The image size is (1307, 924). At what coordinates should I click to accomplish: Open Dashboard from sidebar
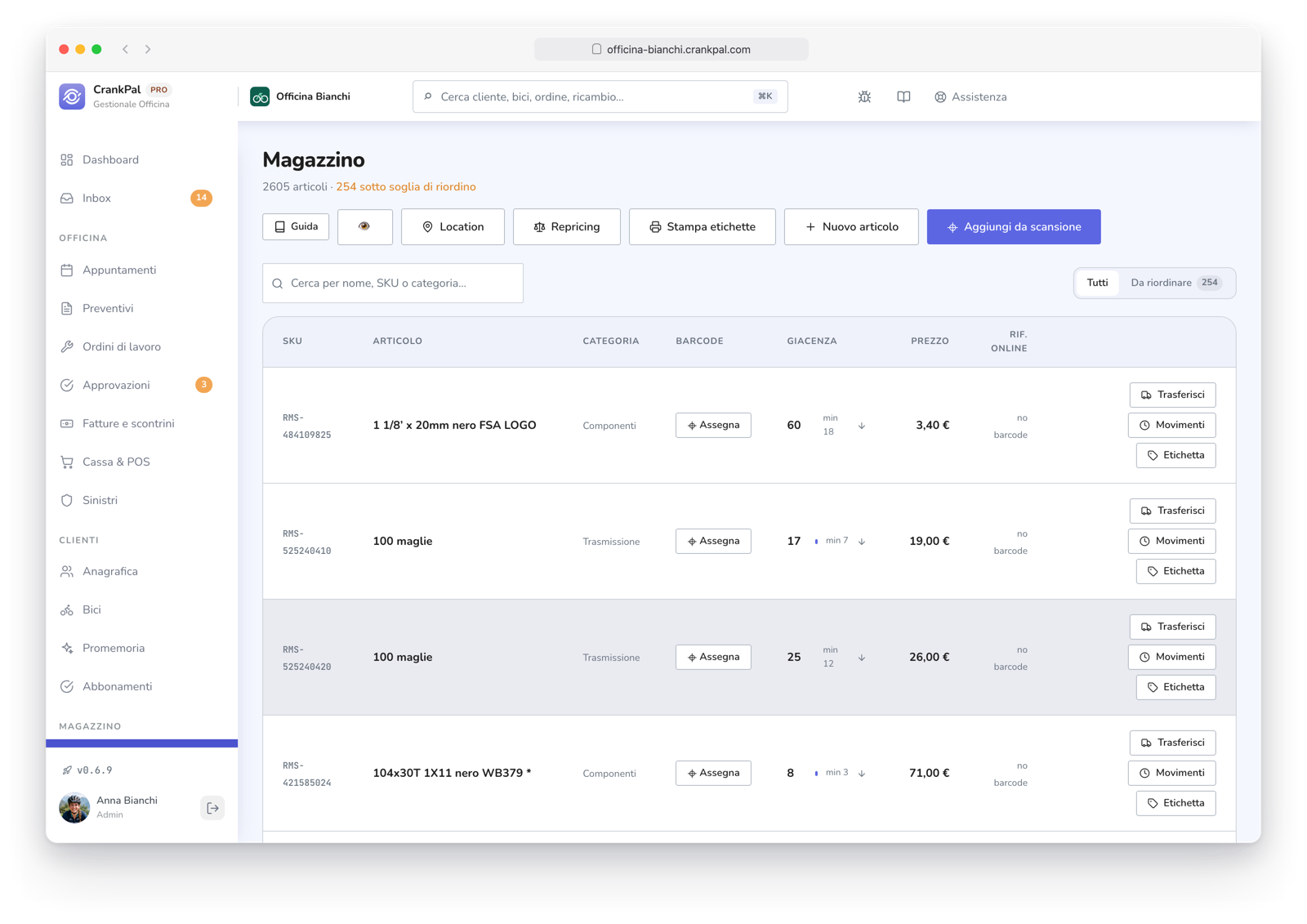click(110, 159)
